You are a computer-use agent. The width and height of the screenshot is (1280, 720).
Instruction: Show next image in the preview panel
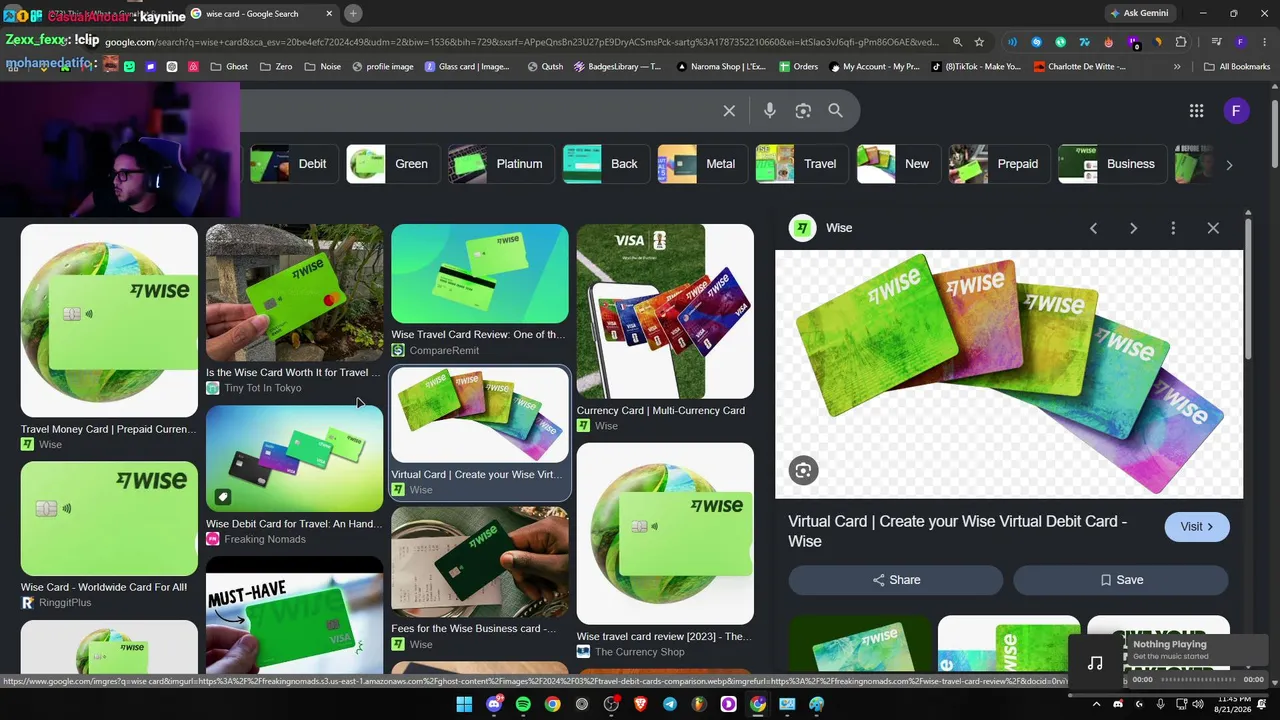pos(1133,228)
